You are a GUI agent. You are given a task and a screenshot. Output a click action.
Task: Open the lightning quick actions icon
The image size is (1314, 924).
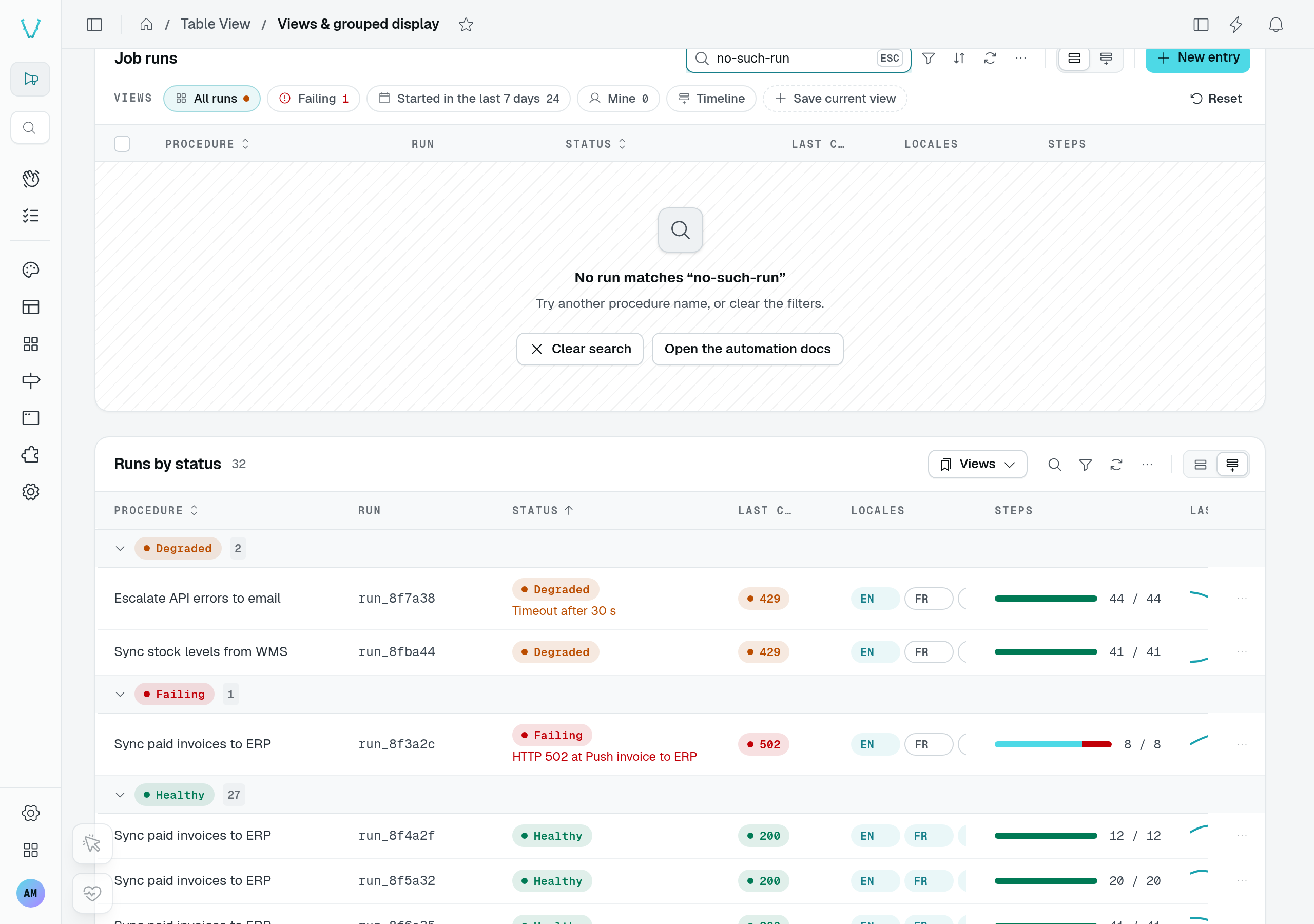coord(1236,25)
